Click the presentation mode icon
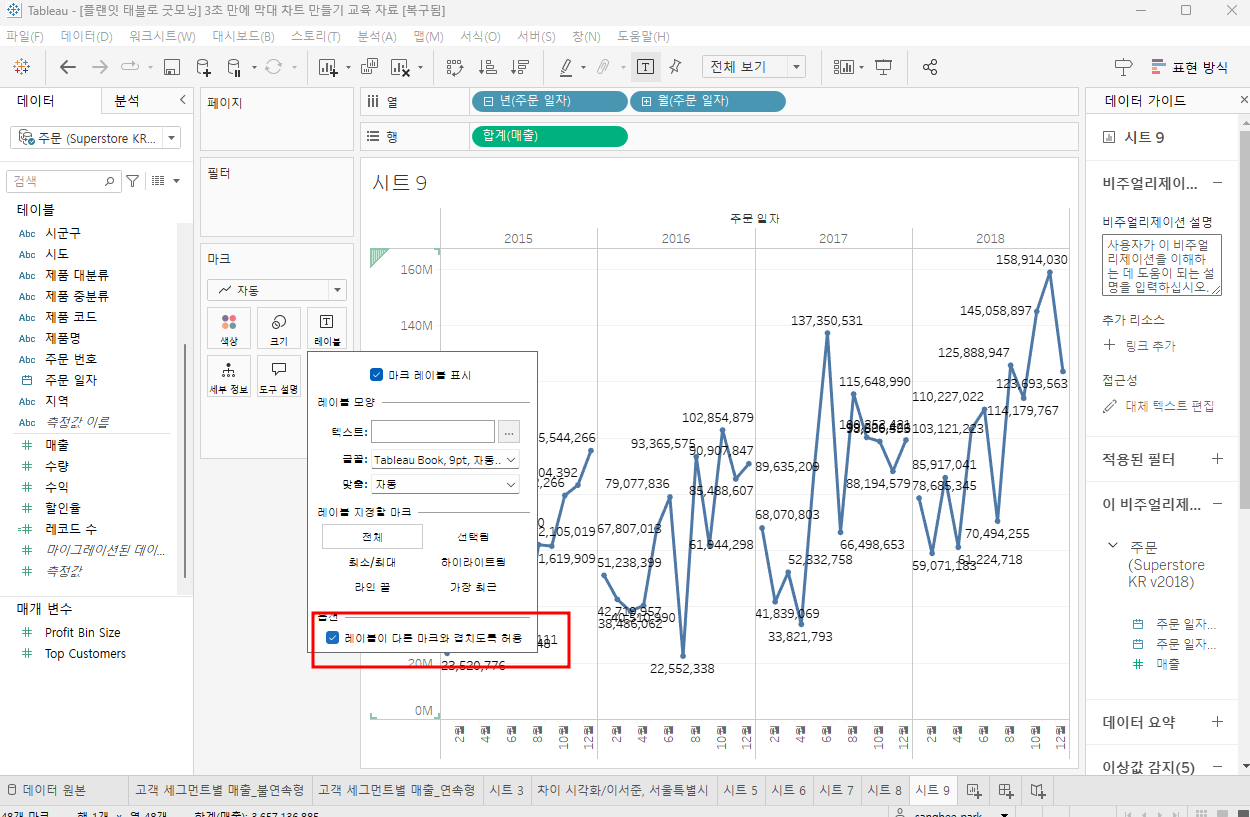This screenshot has width=1250, height=817. click(884, 67)
